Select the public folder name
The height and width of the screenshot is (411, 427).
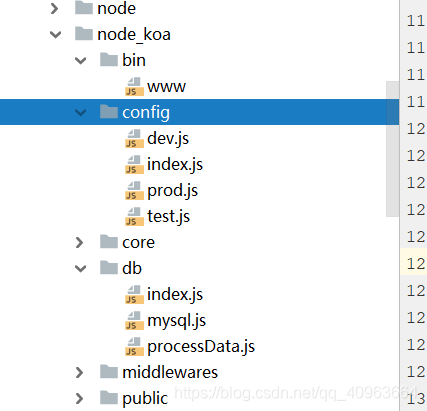pos(145,399)
